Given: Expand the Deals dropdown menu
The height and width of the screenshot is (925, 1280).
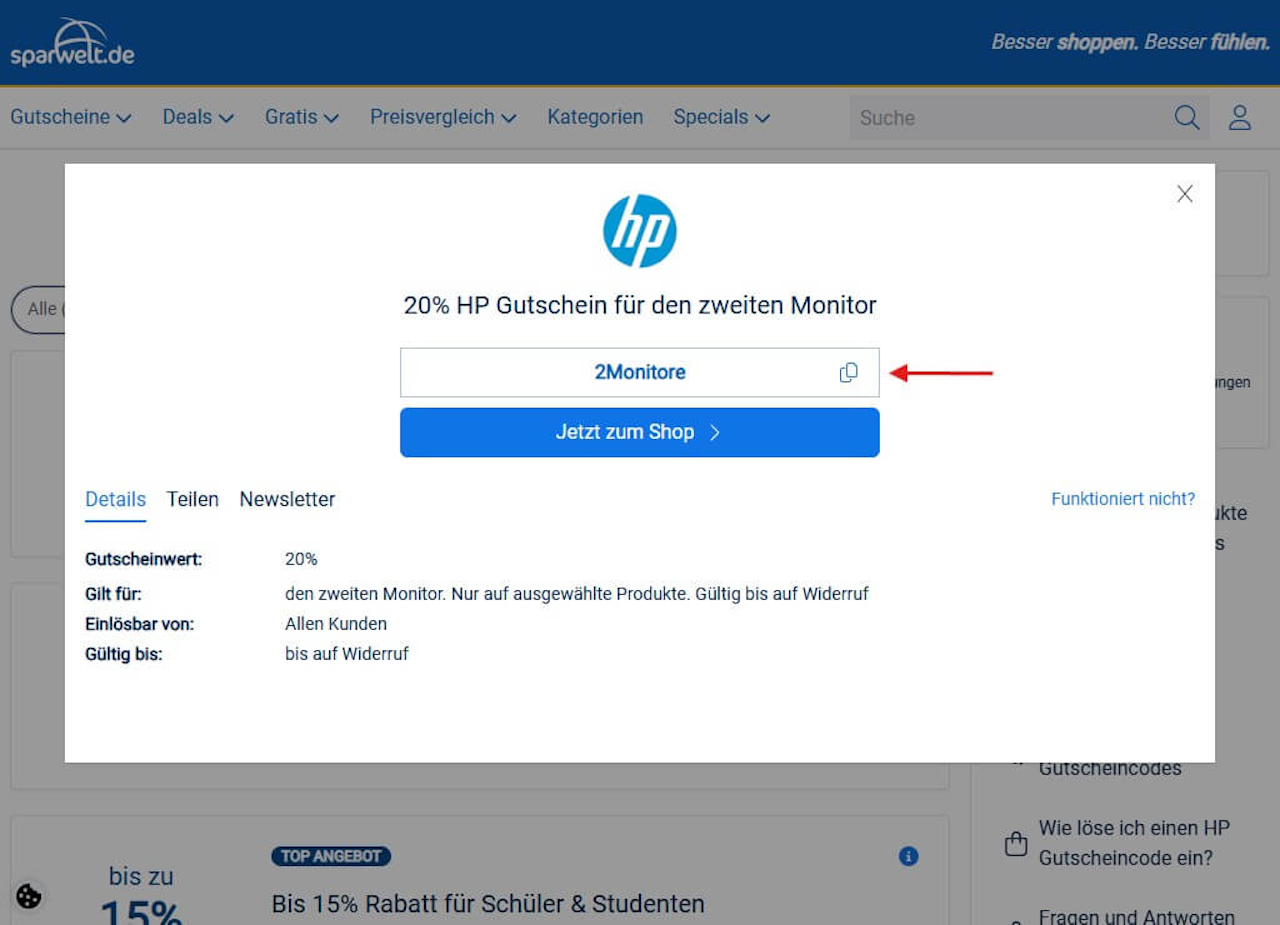Looking at the screenshot, I should [x=198, y=117].
